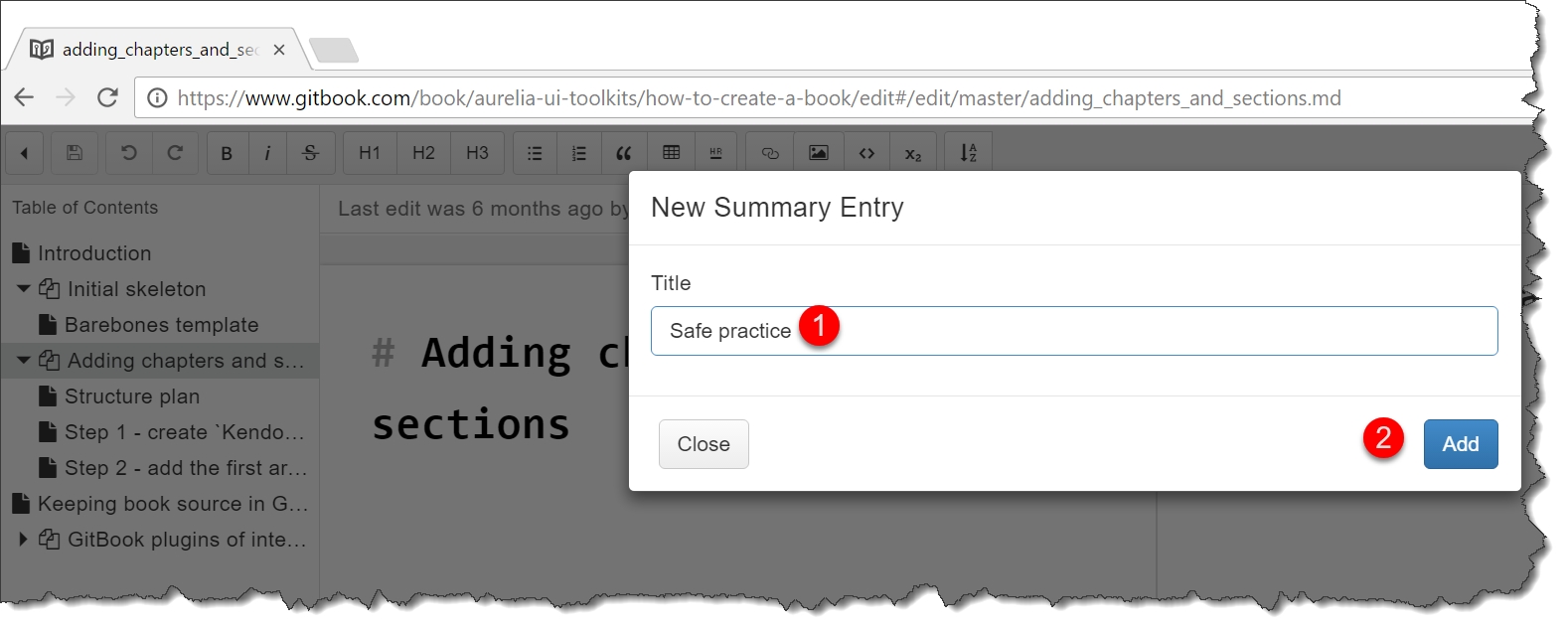The image size is (1568, 632).
Task: Select the Introduction entry in the contents
Action: tap(94, 253)
